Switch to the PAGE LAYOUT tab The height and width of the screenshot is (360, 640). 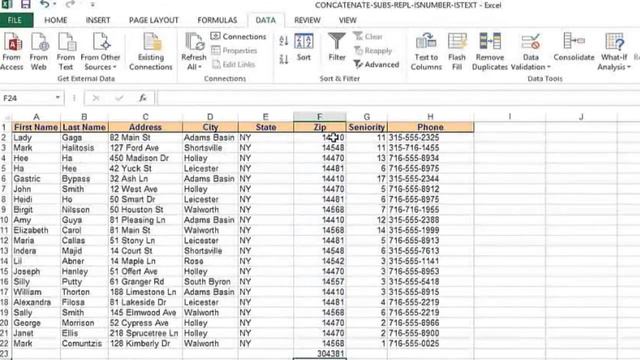[x=153, y=20]
